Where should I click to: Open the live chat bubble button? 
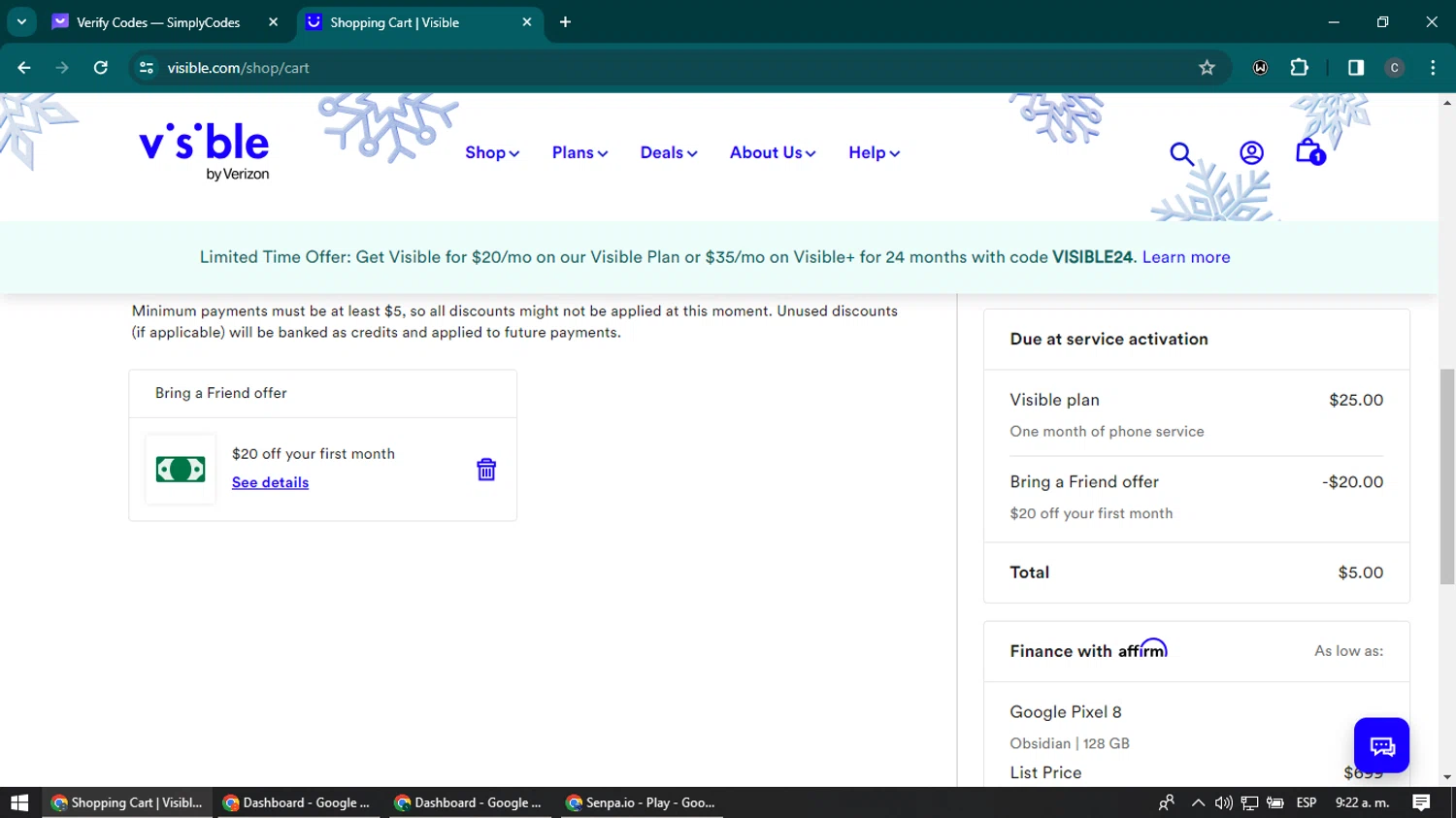(x=1381, y=745)
